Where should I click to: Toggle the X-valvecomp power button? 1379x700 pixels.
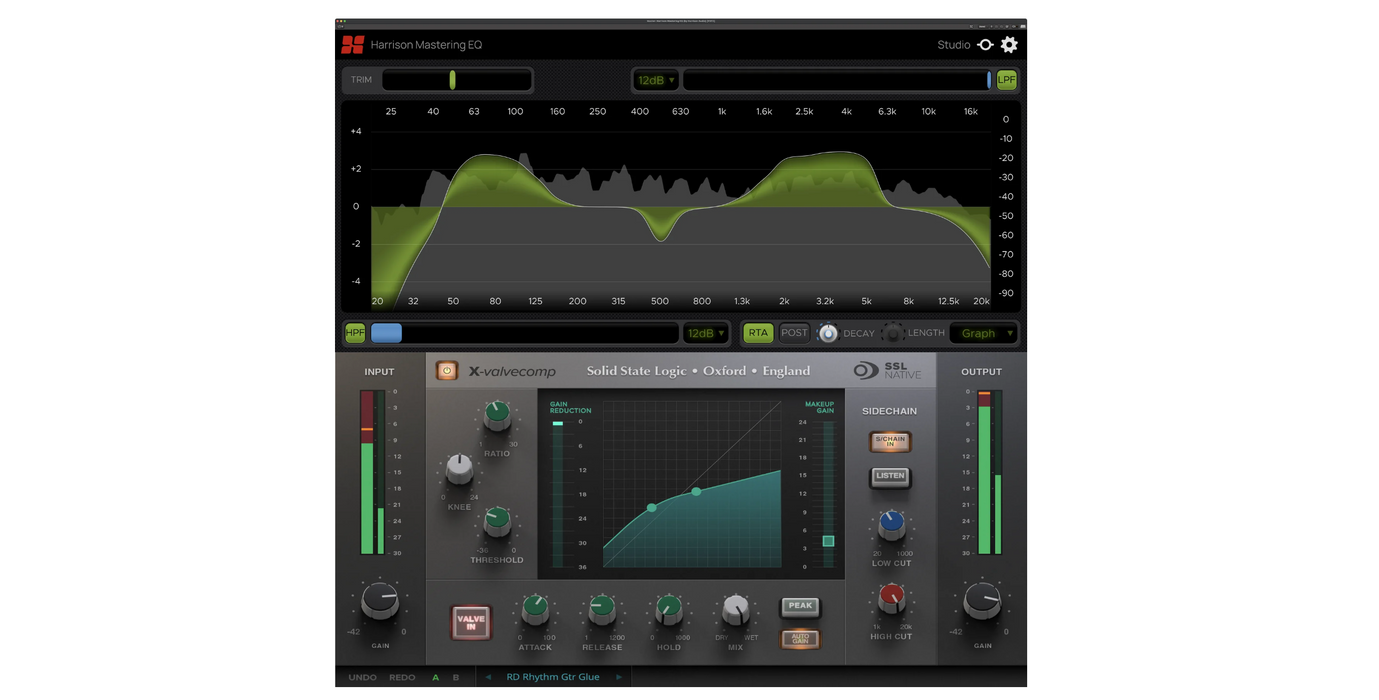(447, 371)
